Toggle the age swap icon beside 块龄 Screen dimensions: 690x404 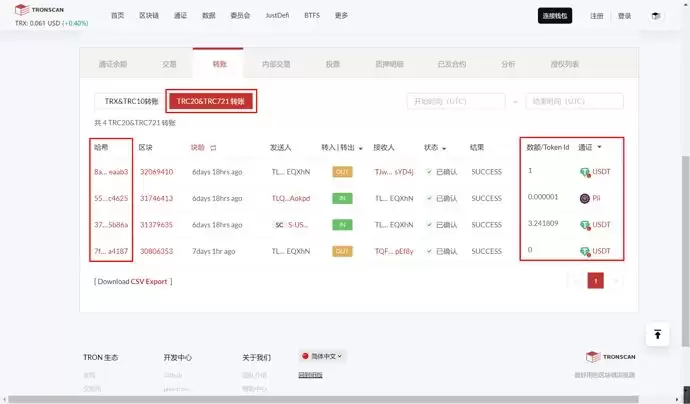pos(213,148)
